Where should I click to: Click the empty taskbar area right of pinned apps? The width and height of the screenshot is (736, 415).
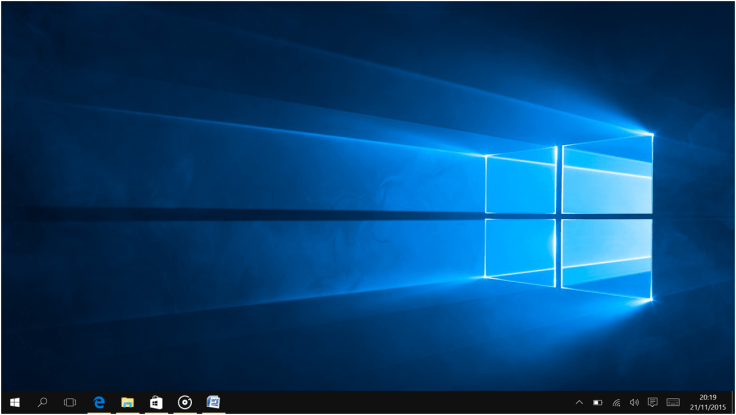coord(400,402)
